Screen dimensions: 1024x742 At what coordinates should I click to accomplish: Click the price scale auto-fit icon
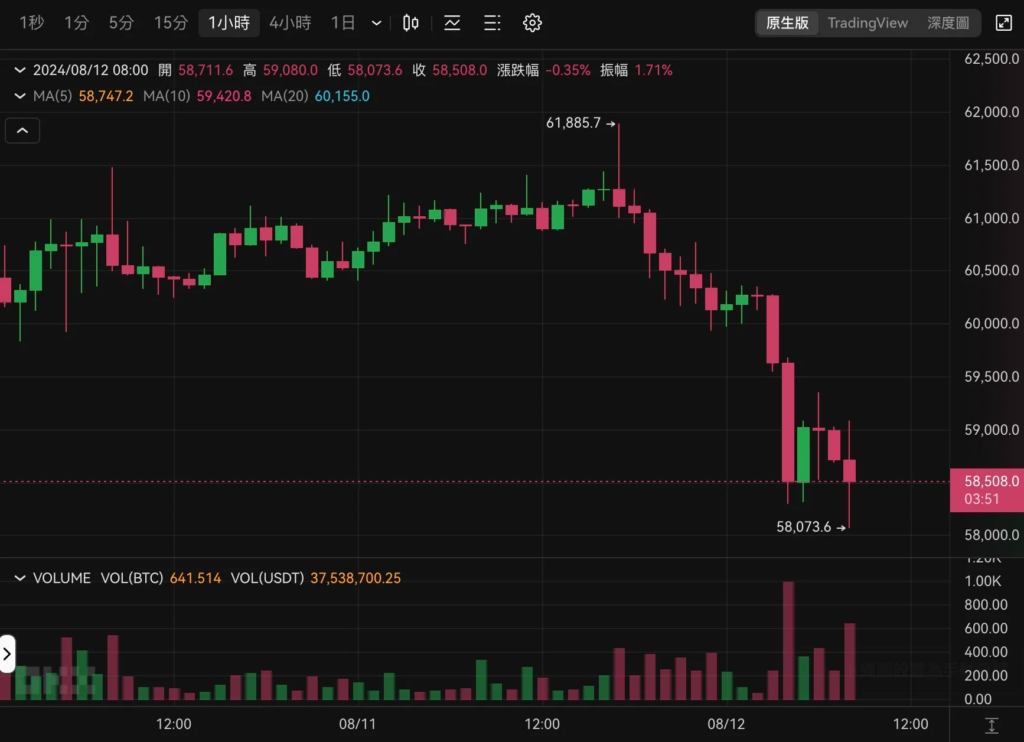[x=991, y=725]
